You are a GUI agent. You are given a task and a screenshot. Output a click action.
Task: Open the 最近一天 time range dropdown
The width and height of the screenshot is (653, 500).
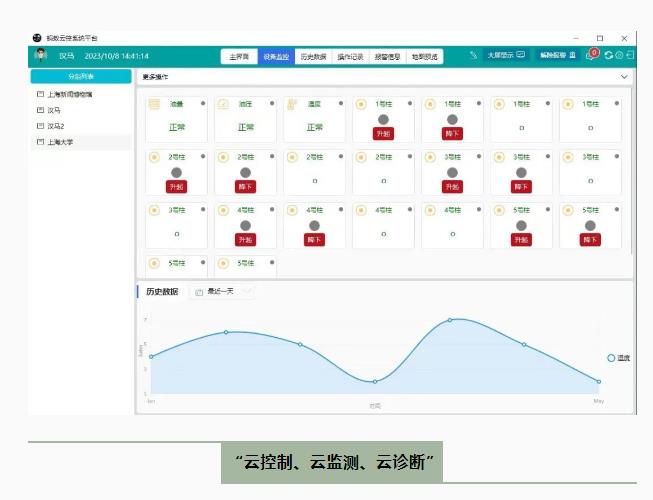coord(222,291)
